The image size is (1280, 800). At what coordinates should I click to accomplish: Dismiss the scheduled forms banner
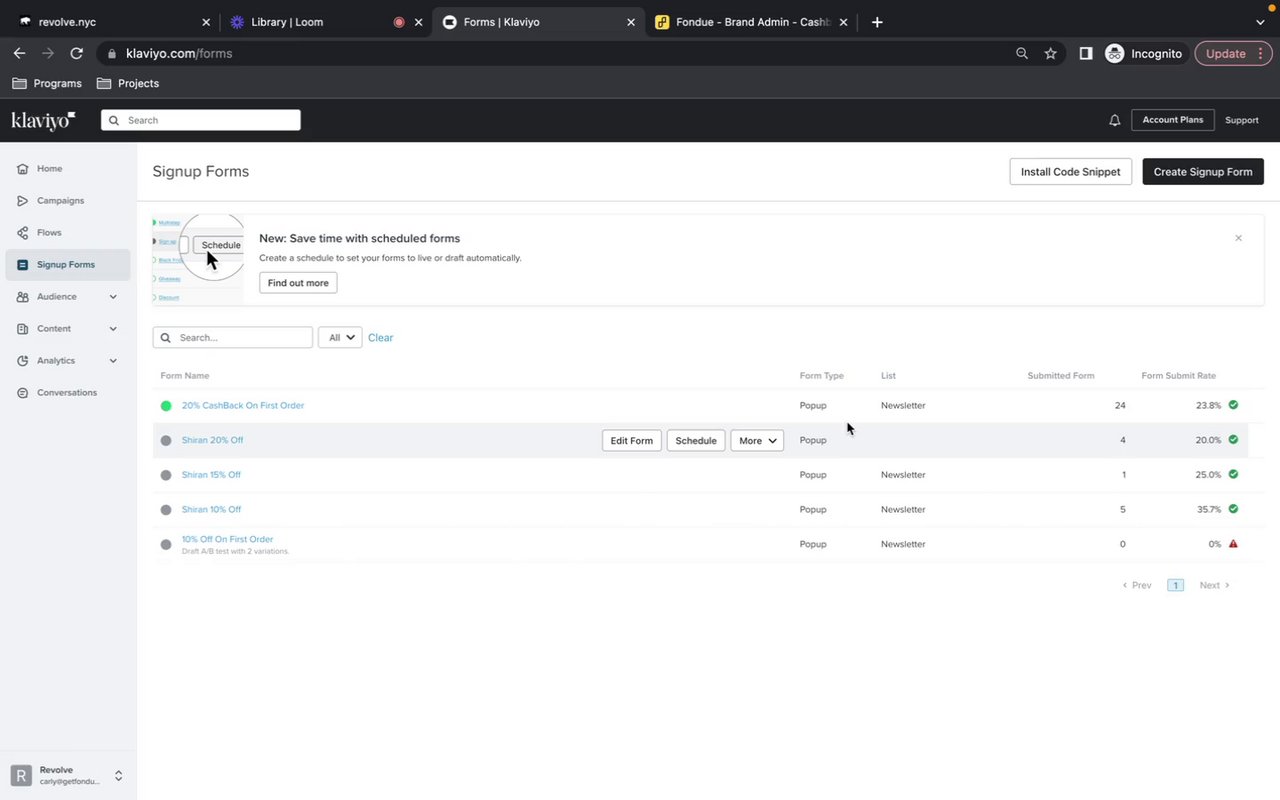tap(1238, 238)
